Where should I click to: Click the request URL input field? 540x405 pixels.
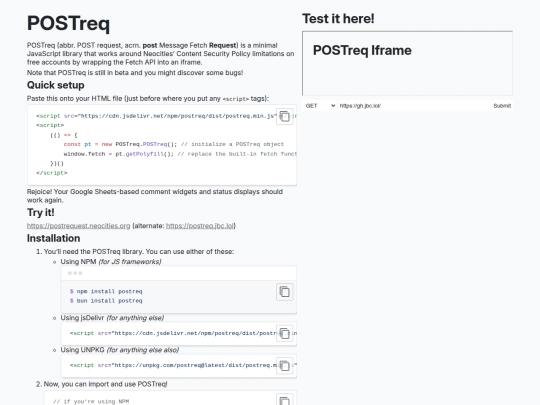413,106
